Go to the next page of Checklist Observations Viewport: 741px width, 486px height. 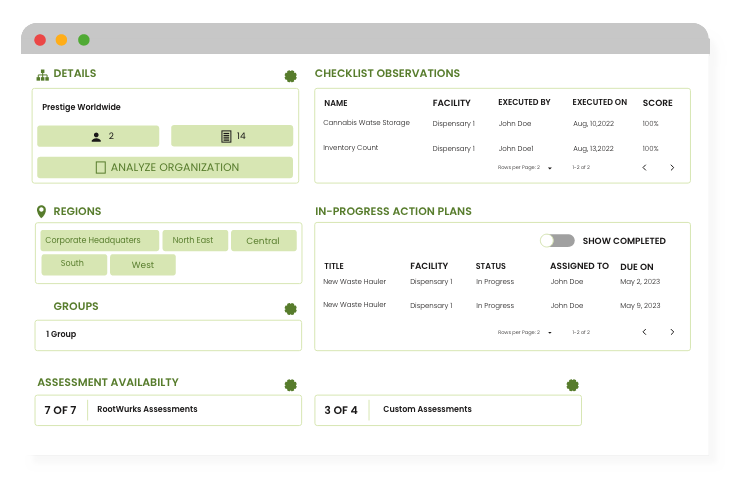coord(672,167)
